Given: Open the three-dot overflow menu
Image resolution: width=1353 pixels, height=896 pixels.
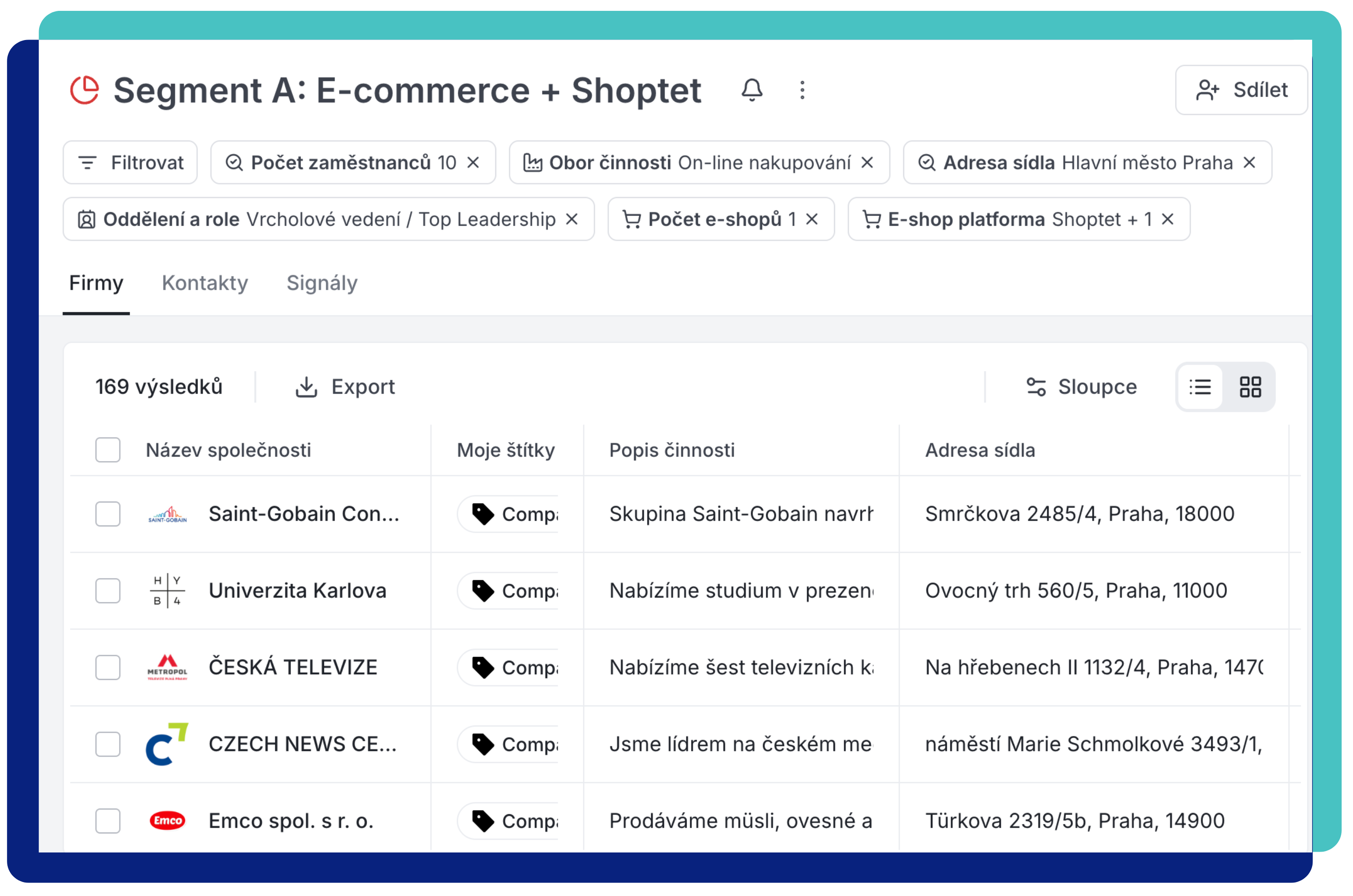Looking at the screenshot, I should point(802,90).
